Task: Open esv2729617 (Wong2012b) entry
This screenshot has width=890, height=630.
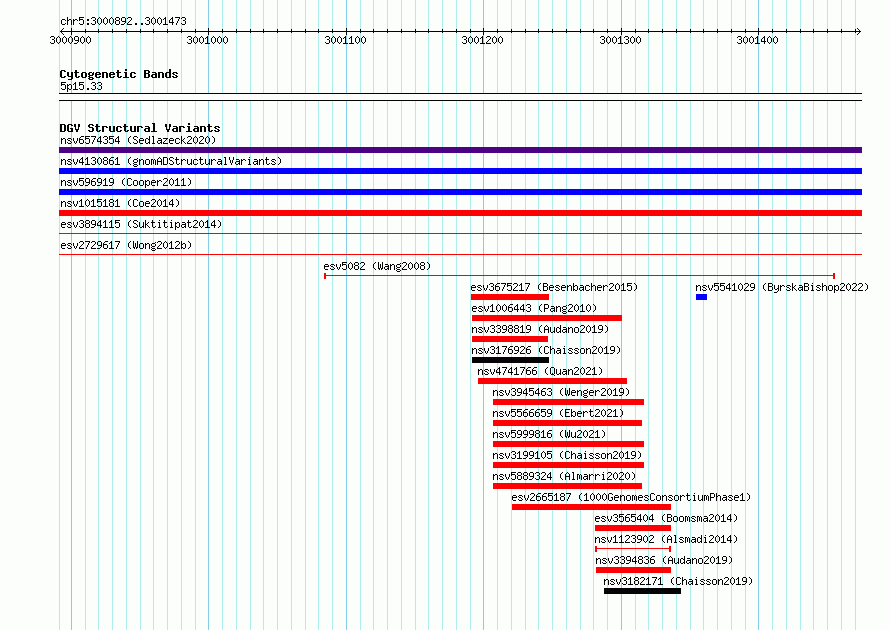Action: (126, 245)
